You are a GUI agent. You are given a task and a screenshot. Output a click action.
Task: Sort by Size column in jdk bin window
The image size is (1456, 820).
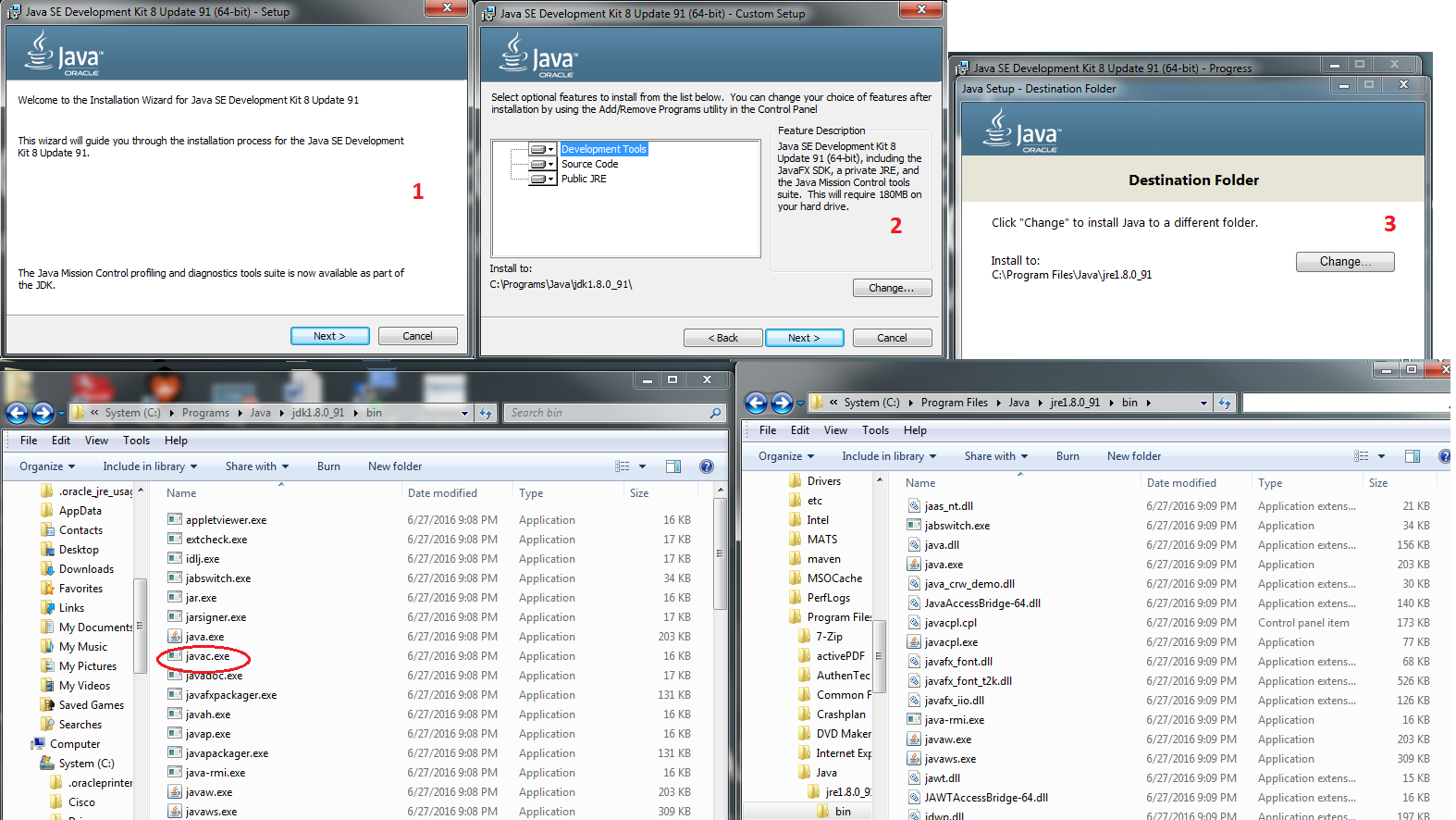pos(639,493)
